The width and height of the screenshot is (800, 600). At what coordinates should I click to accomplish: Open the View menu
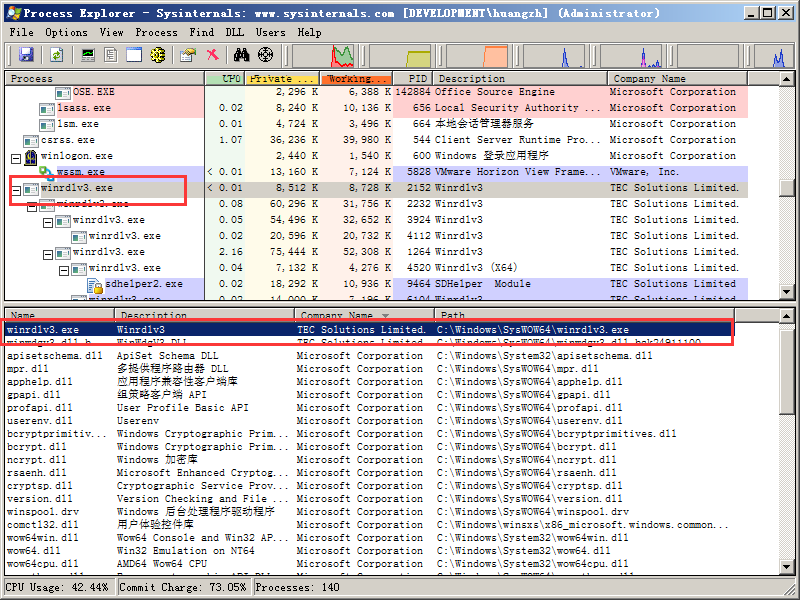click(111, 32)
